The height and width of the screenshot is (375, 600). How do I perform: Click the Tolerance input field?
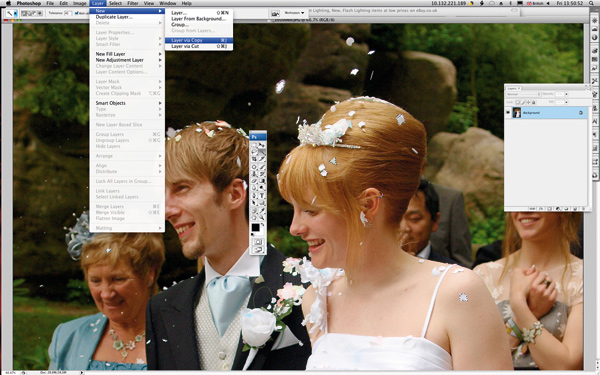pos(68,13)
